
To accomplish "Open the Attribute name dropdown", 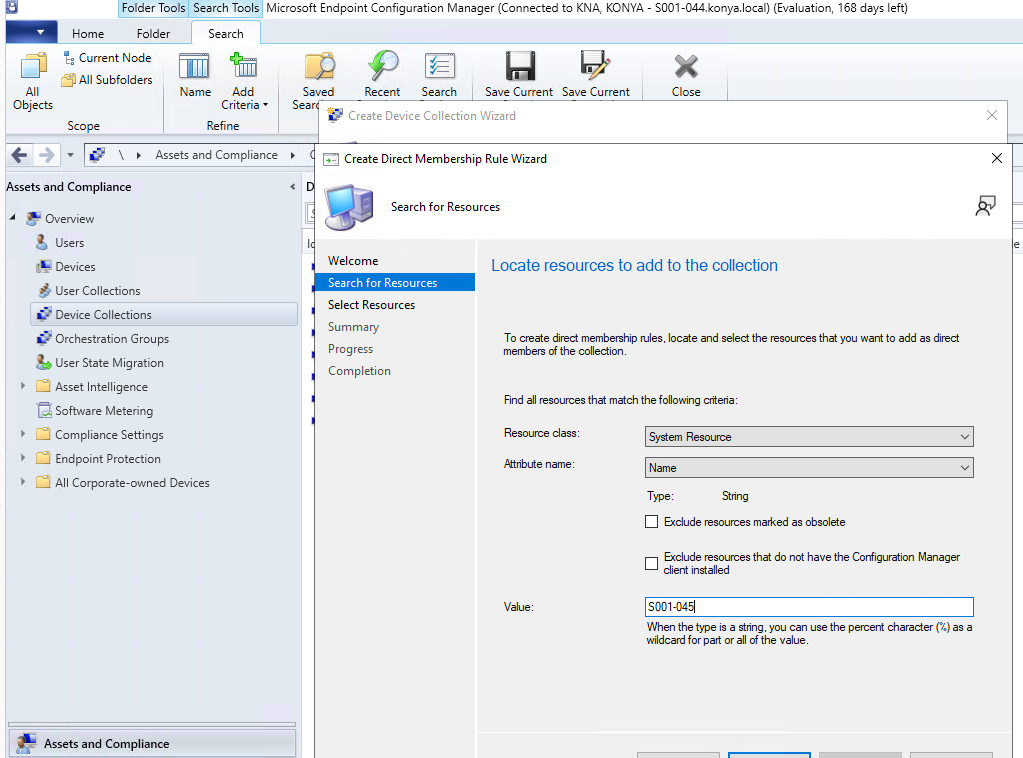I will tap(809, 468).
